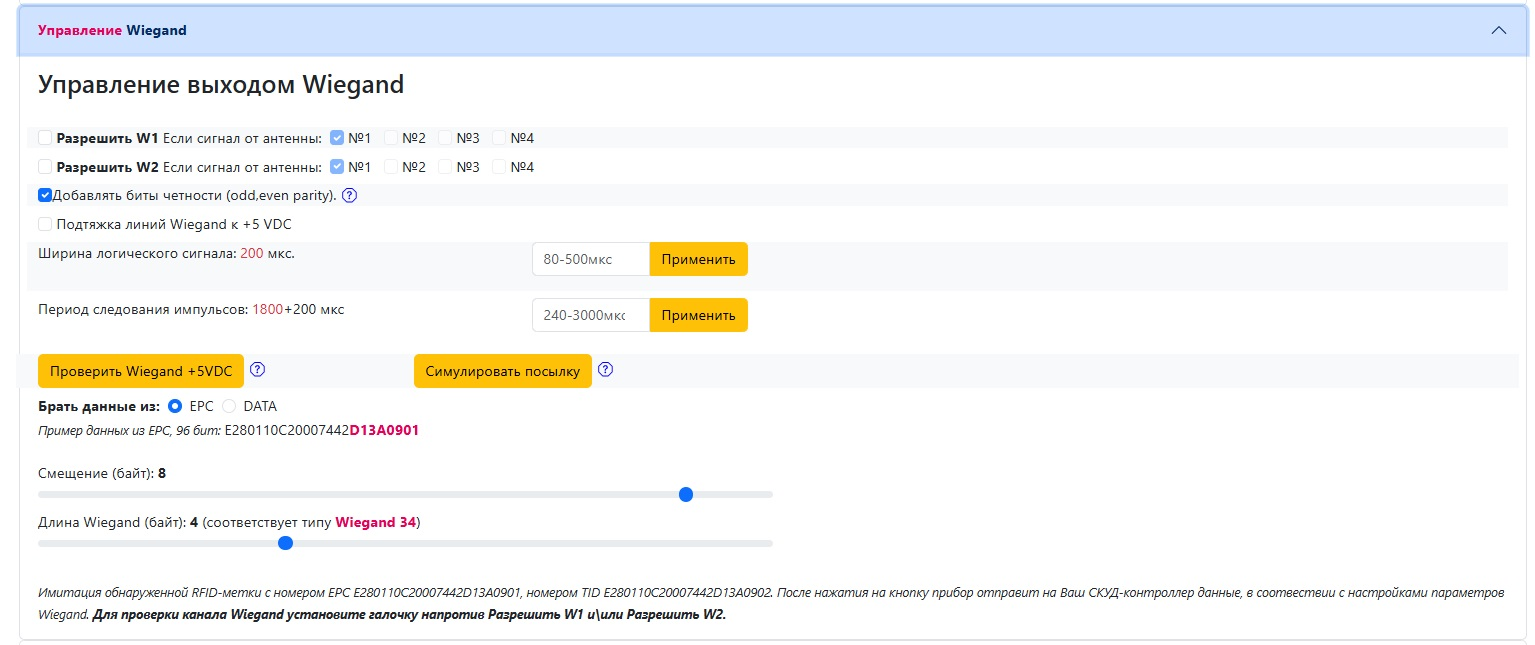Select the EPC radio button
1535x645 pixels.
(175, 406)
